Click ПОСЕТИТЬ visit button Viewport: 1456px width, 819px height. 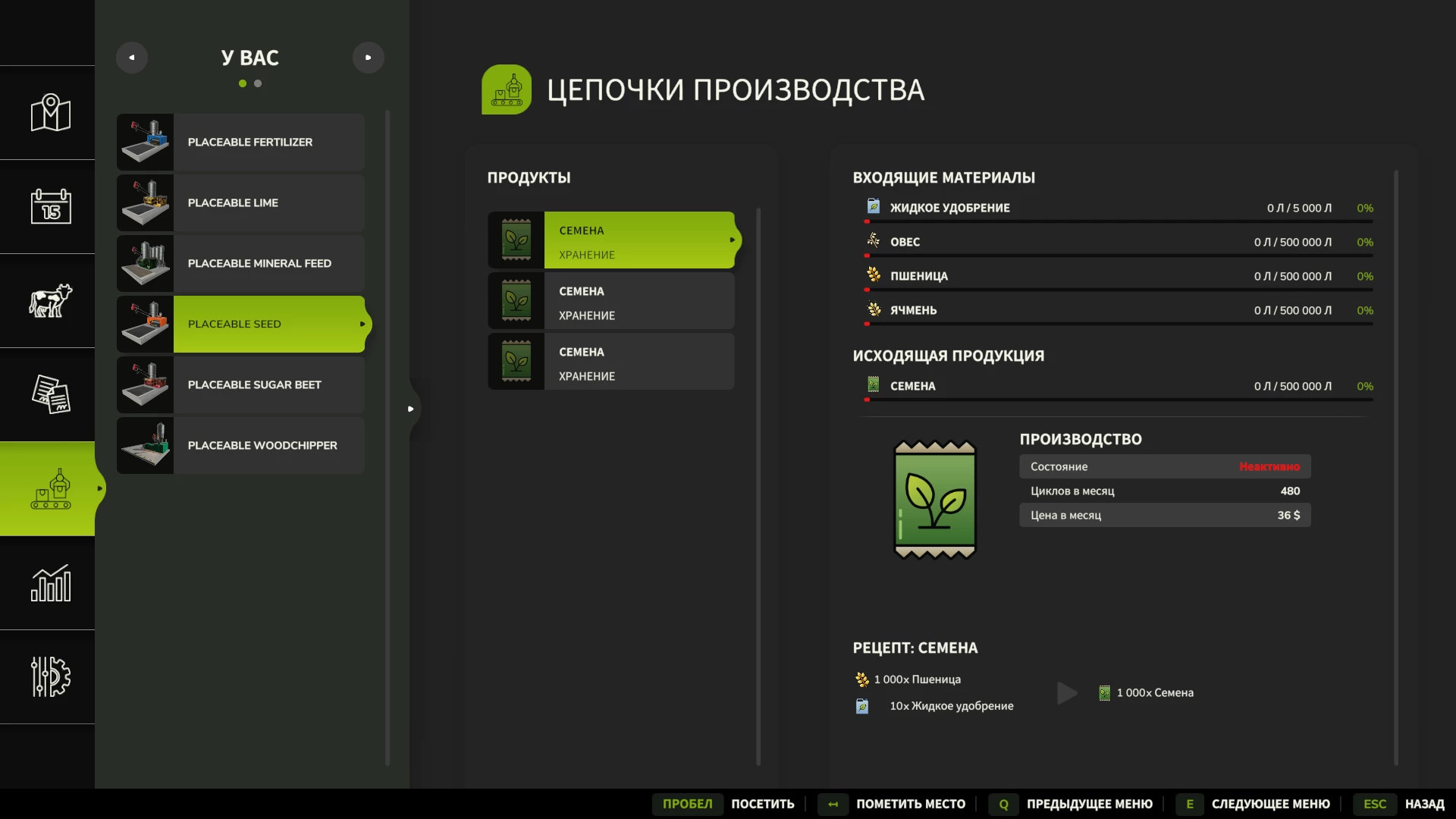point(762,805)
